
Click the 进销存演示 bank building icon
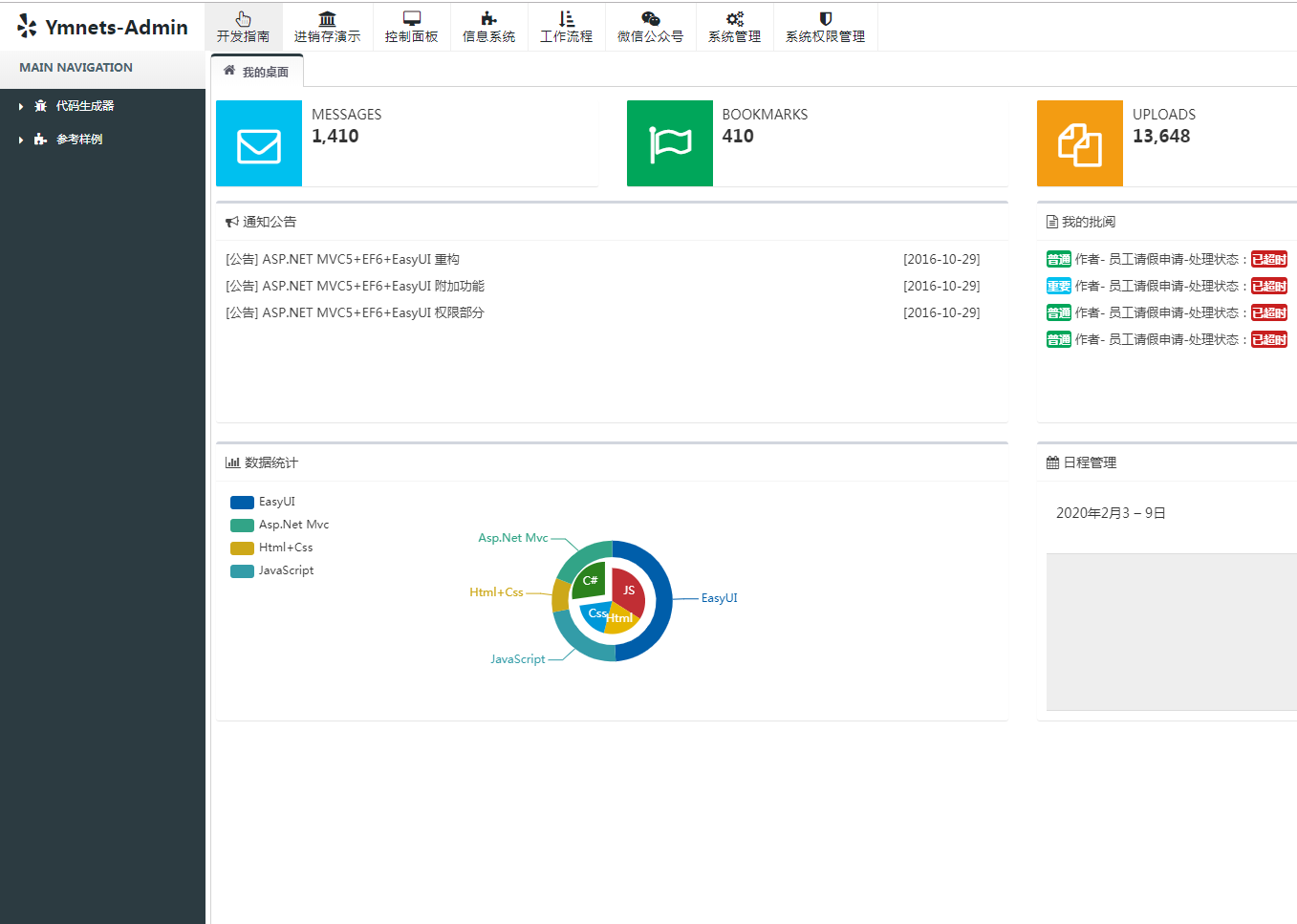(327, 20)
